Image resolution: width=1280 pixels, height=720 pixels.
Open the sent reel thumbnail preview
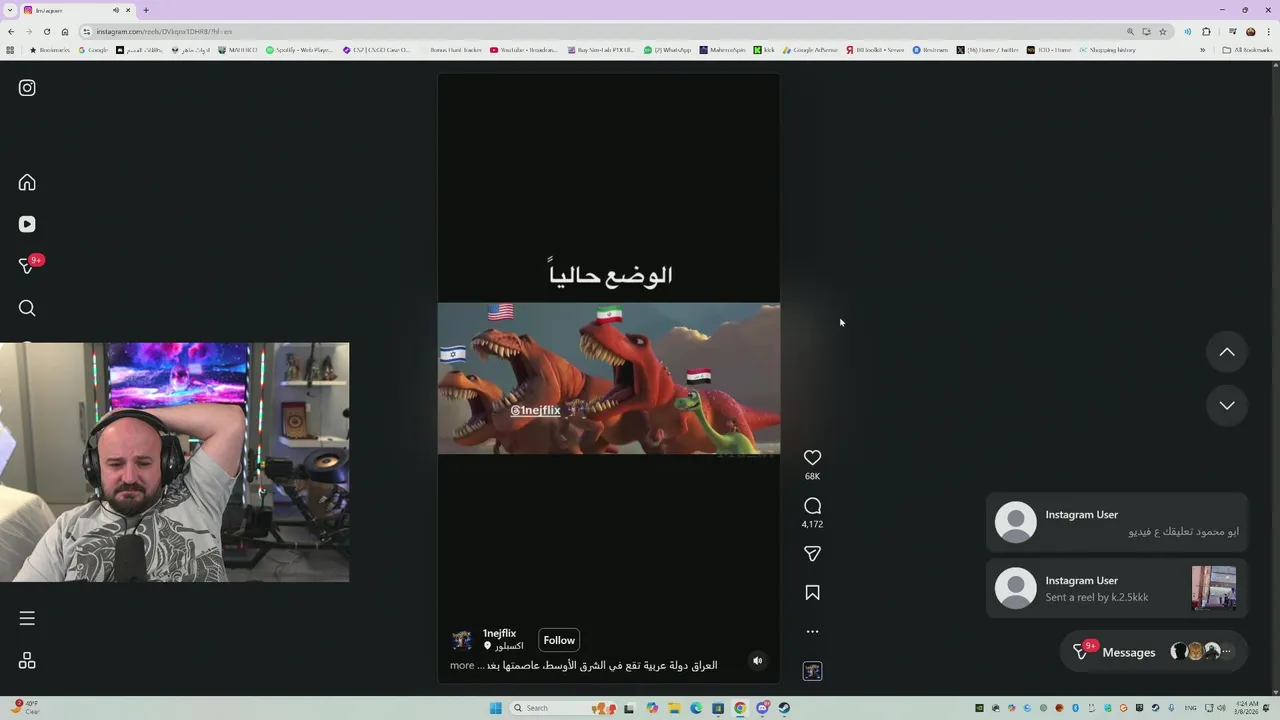[1214, 588]
